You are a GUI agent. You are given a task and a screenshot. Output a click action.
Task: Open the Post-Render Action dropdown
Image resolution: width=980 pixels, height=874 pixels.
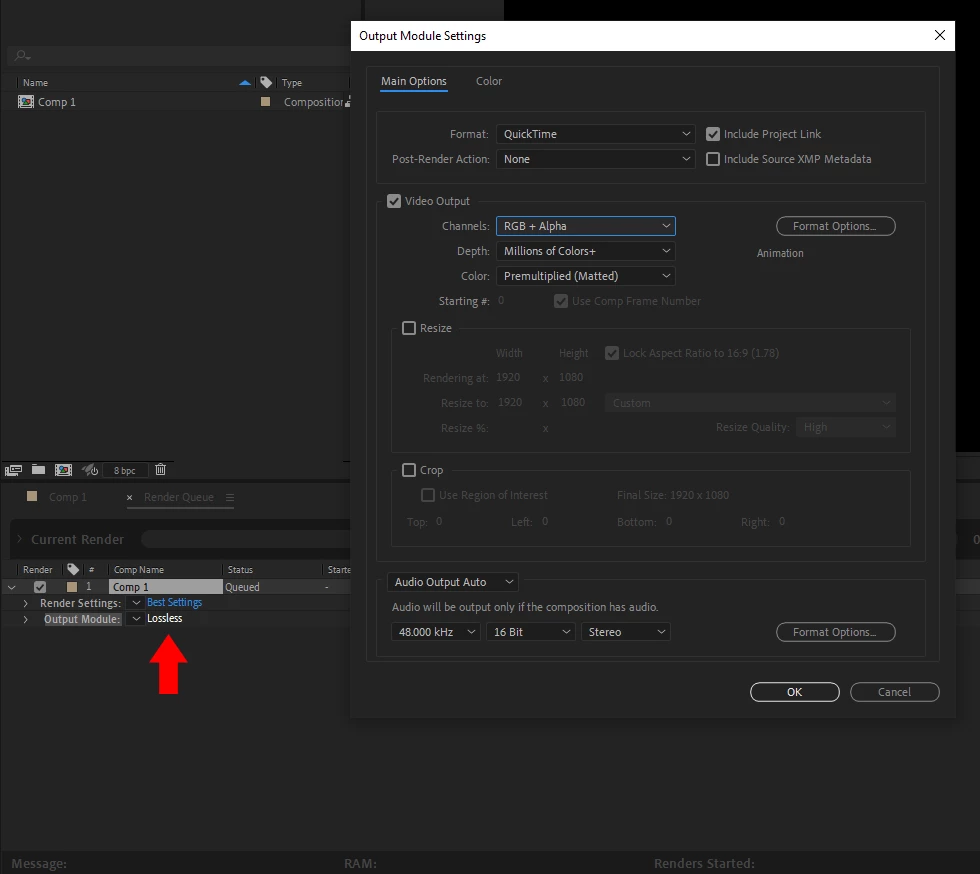(596, 159)
